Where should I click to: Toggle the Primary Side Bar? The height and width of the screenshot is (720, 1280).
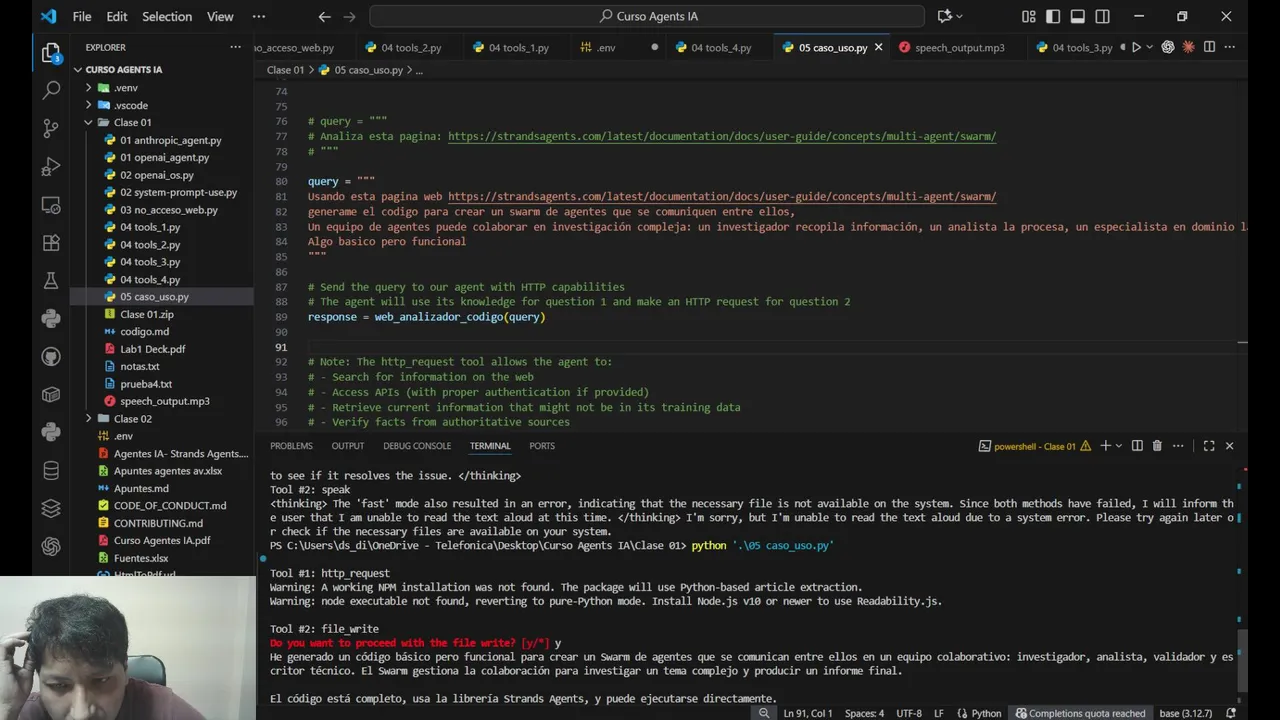click(x=1053, y=16)
